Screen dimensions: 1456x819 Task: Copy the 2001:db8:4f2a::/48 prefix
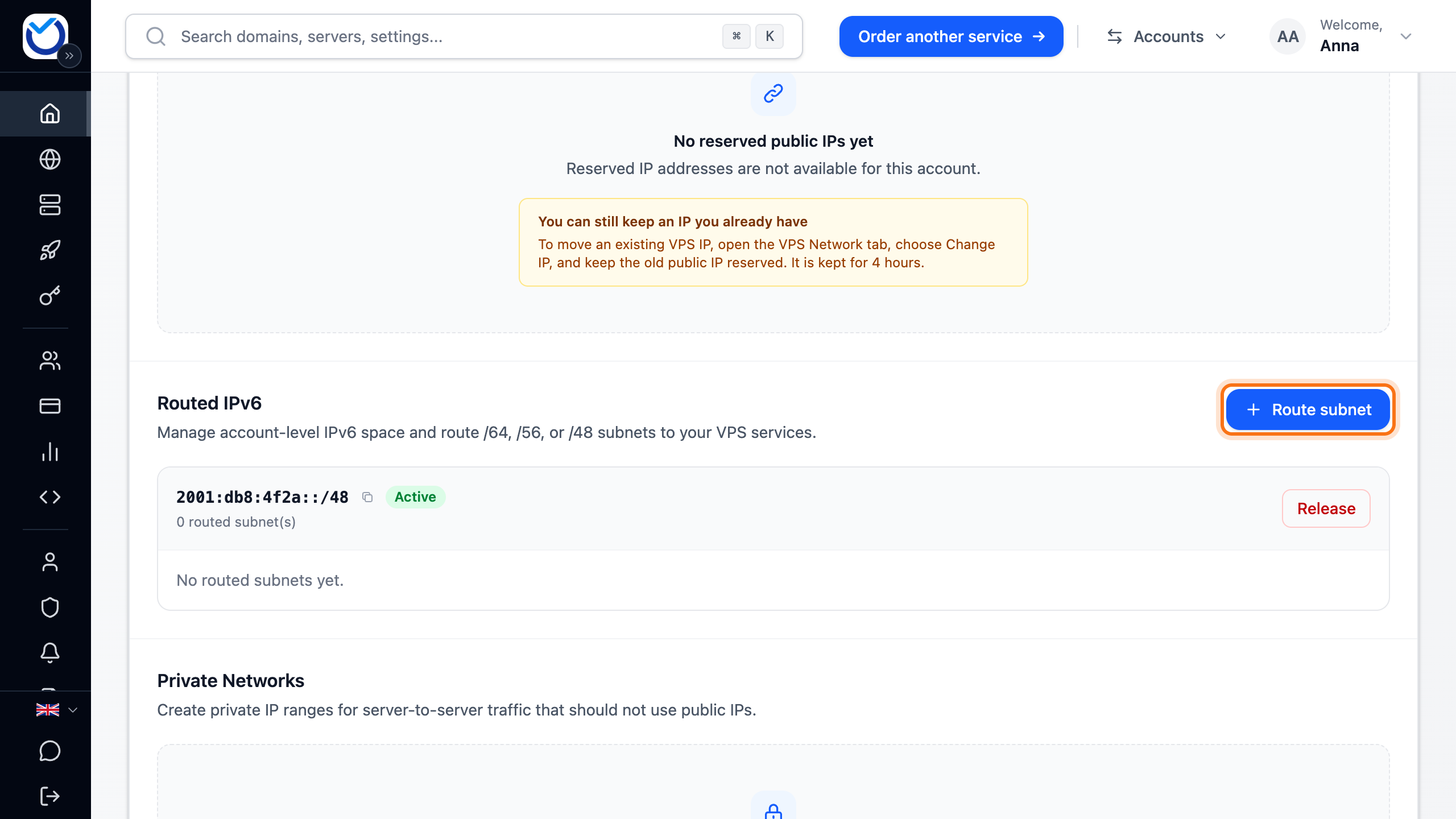pos(367,497)
